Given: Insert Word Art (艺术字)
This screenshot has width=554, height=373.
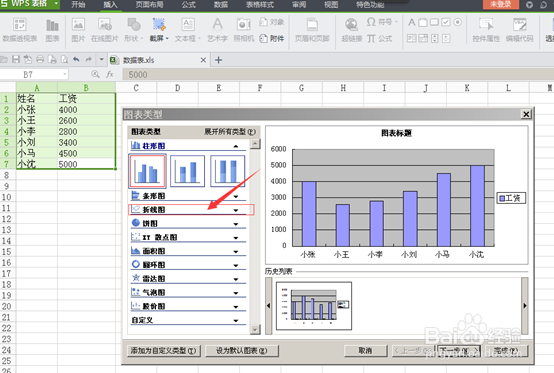Looking at the screenshot, I should 217,30.
